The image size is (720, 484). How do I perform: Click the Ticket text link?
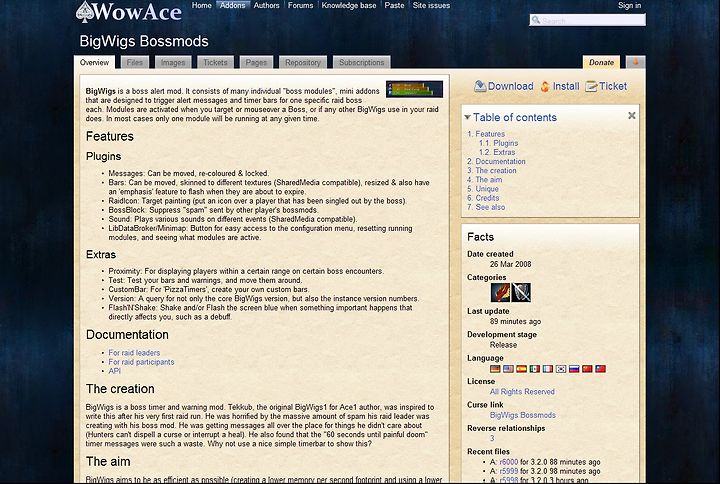tap(613, 86)
